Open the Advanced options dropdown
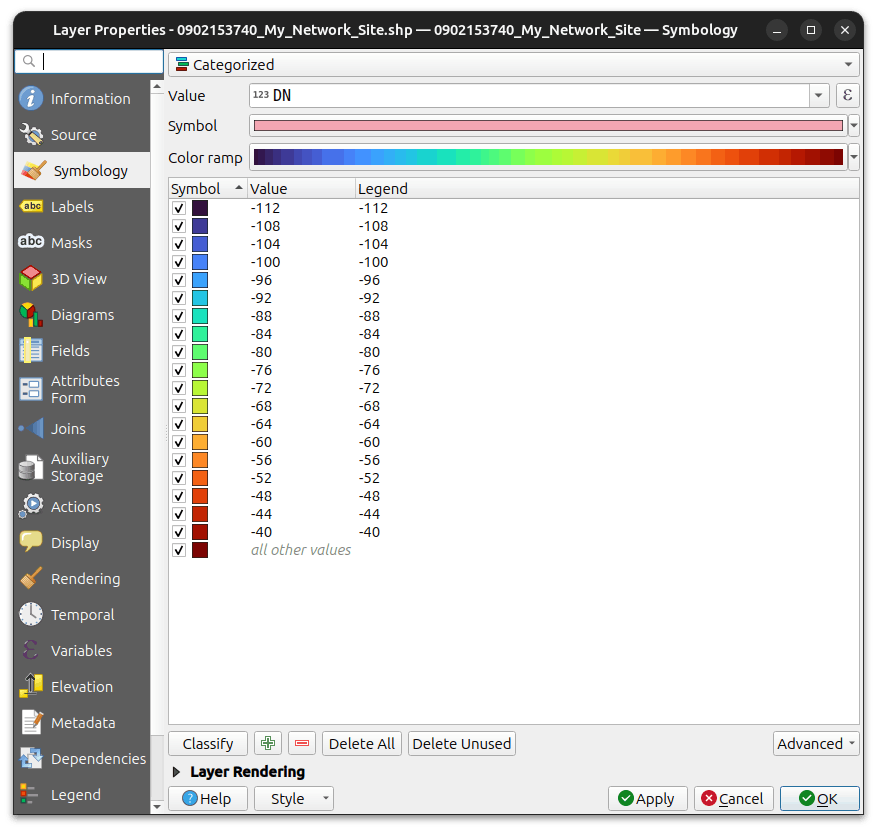The height and width of the screenshot is (831, 877). point(816,743)
